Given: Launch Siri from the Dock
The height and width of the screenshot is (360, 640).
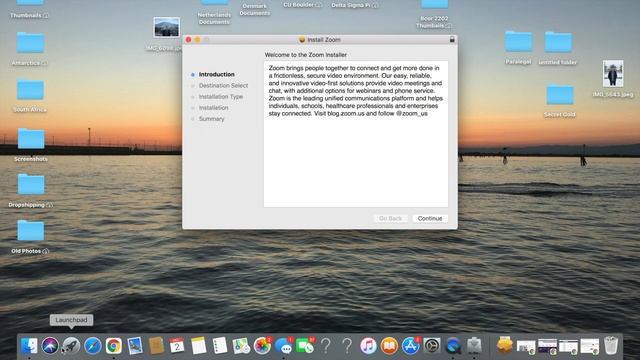Looking at the screenshot, I should click(x=50, y=346).
